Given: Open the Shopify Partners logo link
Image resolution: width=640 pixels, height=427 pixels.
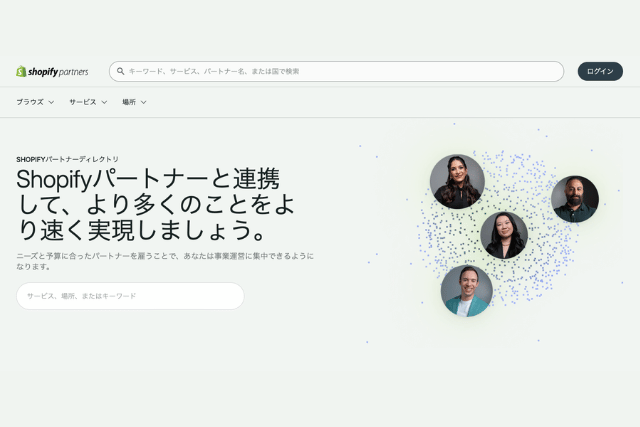Looking at the screenshot, I should click(x=52, y=71).
